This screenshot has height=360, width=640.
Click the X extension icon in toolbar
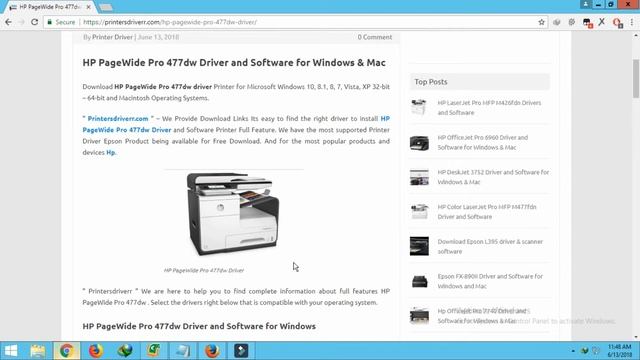pos(602,22)
